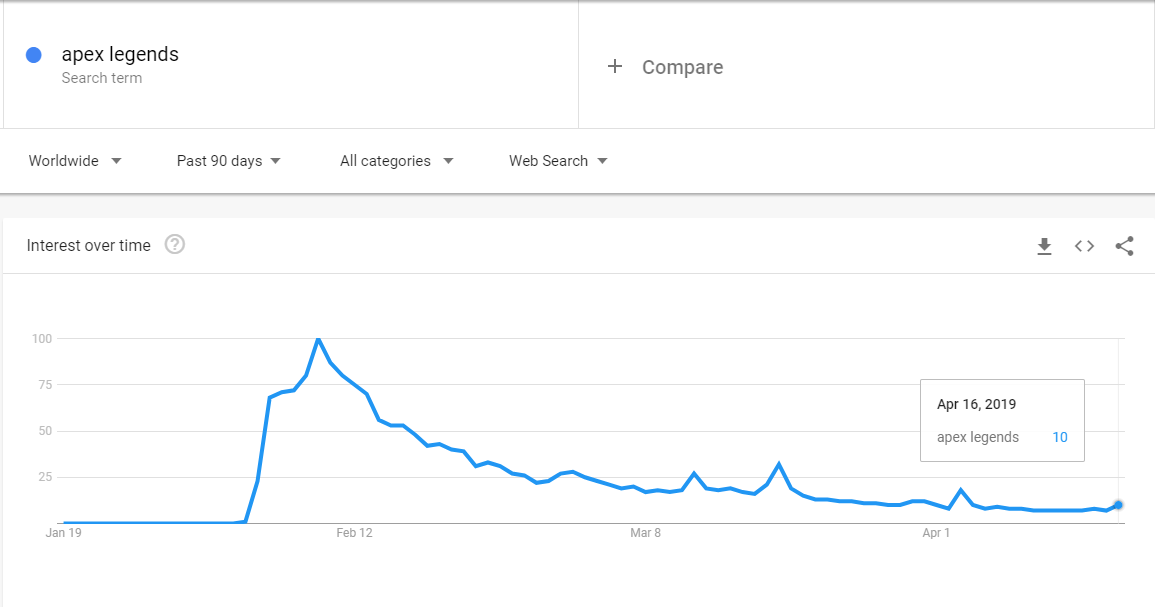Click the Interest over time heading
Image resolution: width=1155 pixels, height=607 pixels.
click(x=89, y=246)
